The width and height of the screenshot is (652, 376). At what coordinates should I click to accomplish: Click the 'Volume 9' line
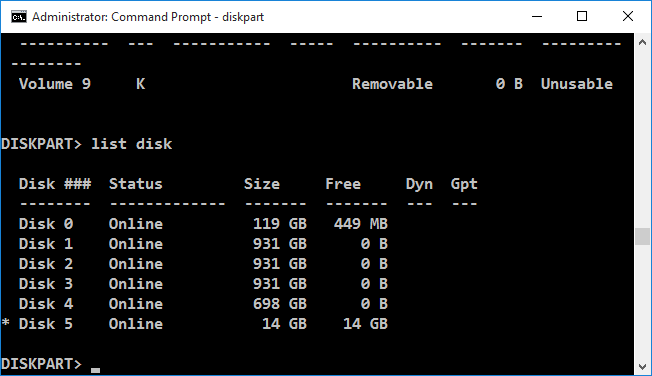(316, 84)
